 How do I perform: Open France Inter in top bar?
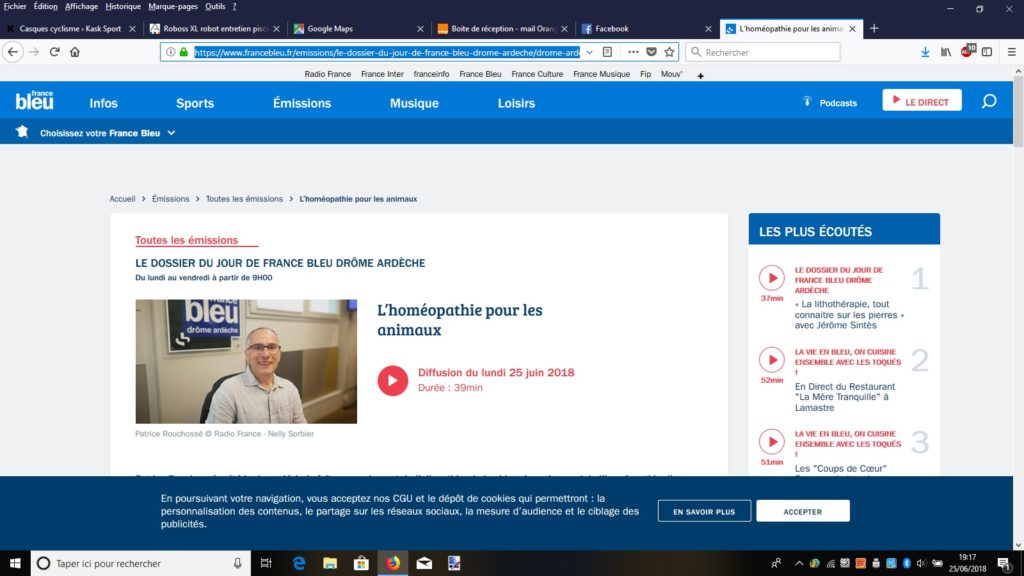click(x=382, y=74)
